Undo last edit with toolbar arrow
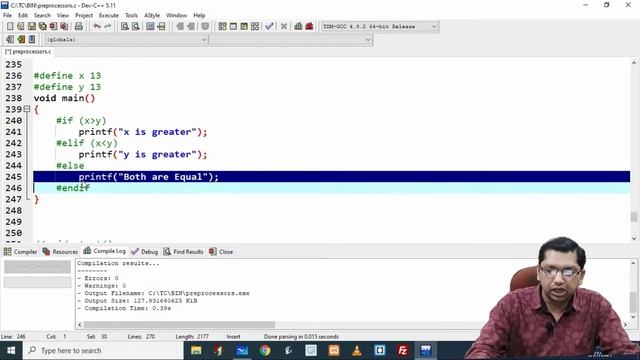This screenshot has width=640, height=360. [x=97, y=27]
